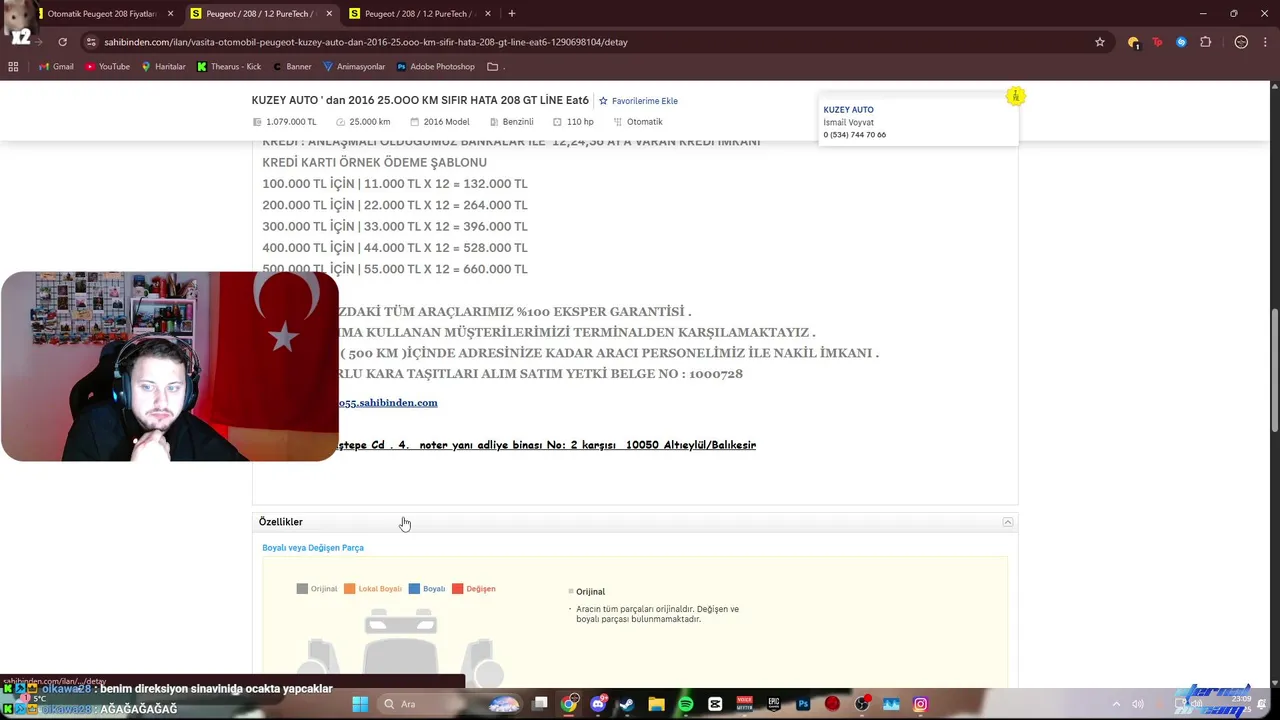Click the listing title KUZEY AUTO 208 GT LİNE
This screenshot has width=1280, height=720.
tap(420, 101)
